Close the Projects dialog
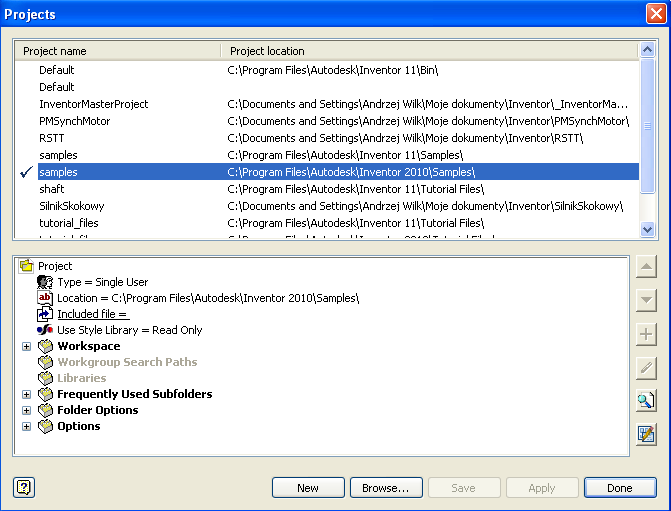Viewport: 671px width, 511px height. (656, 14)
